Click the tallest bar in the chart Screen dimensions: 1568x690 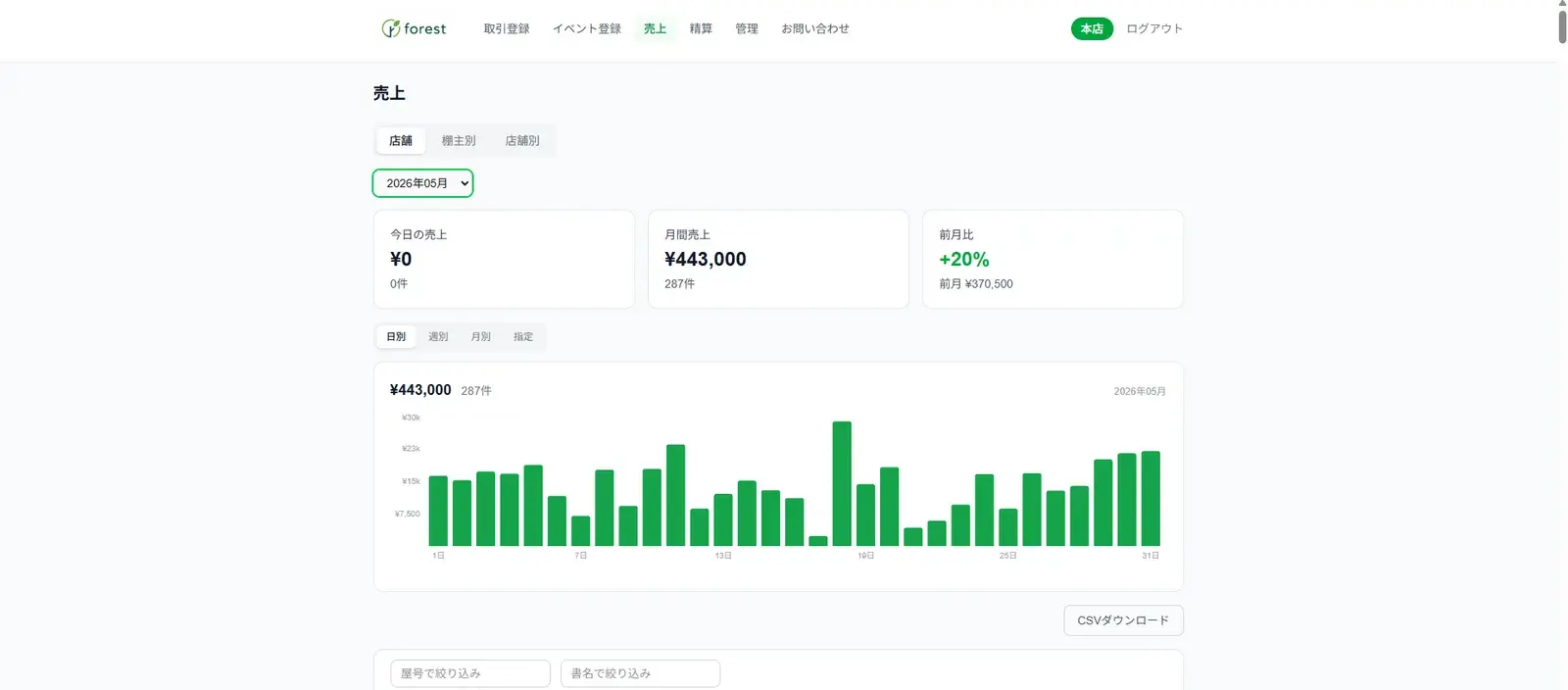tap(842, 483)
